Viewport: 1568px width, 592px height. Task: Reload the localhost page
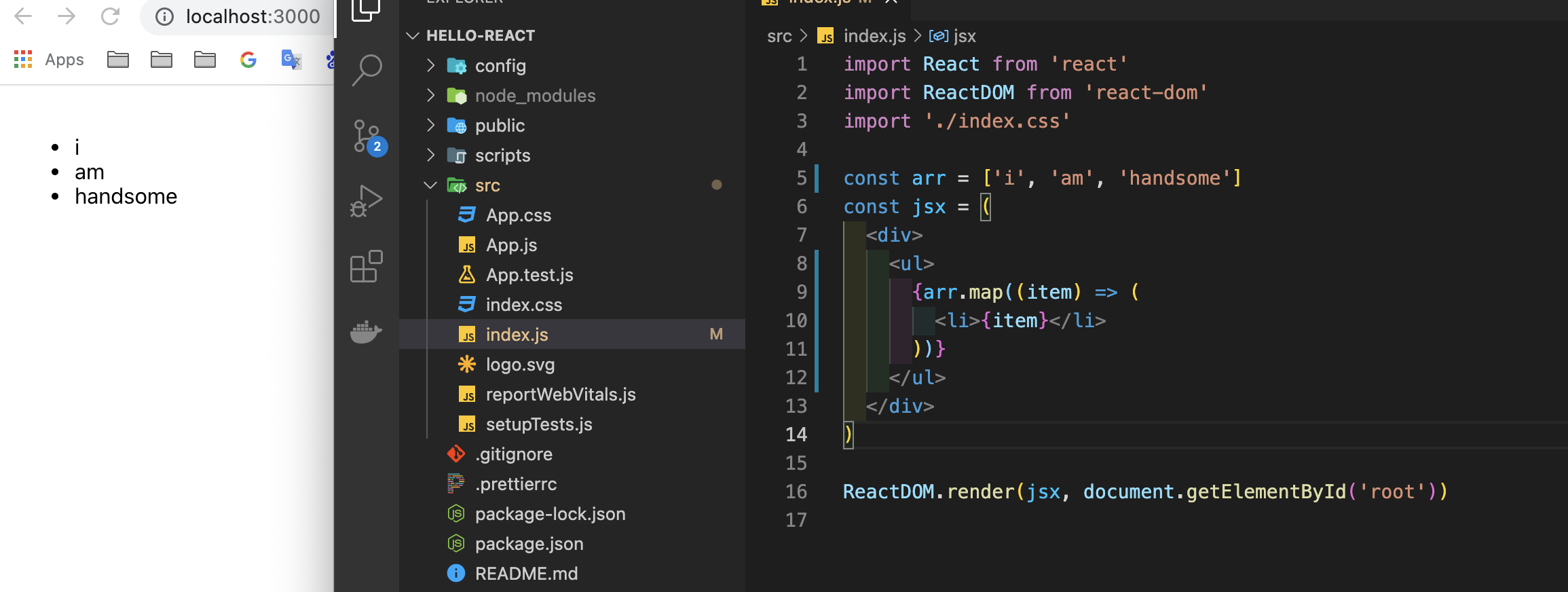pyautogui.click(x=110, y=16)
